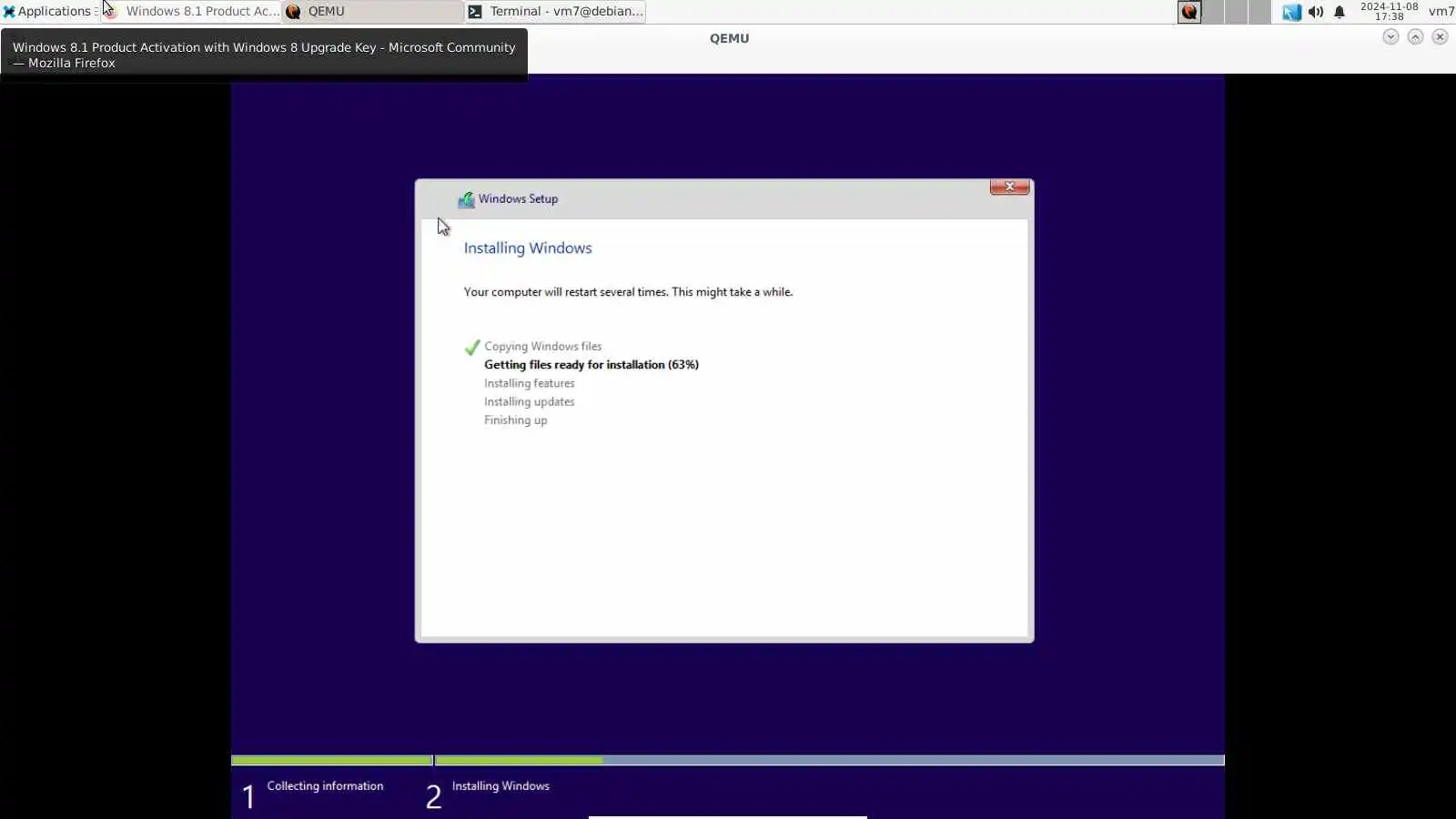Minimize the QEMU window
This screenshot has height=819, width=1456.
[1390, 36]
